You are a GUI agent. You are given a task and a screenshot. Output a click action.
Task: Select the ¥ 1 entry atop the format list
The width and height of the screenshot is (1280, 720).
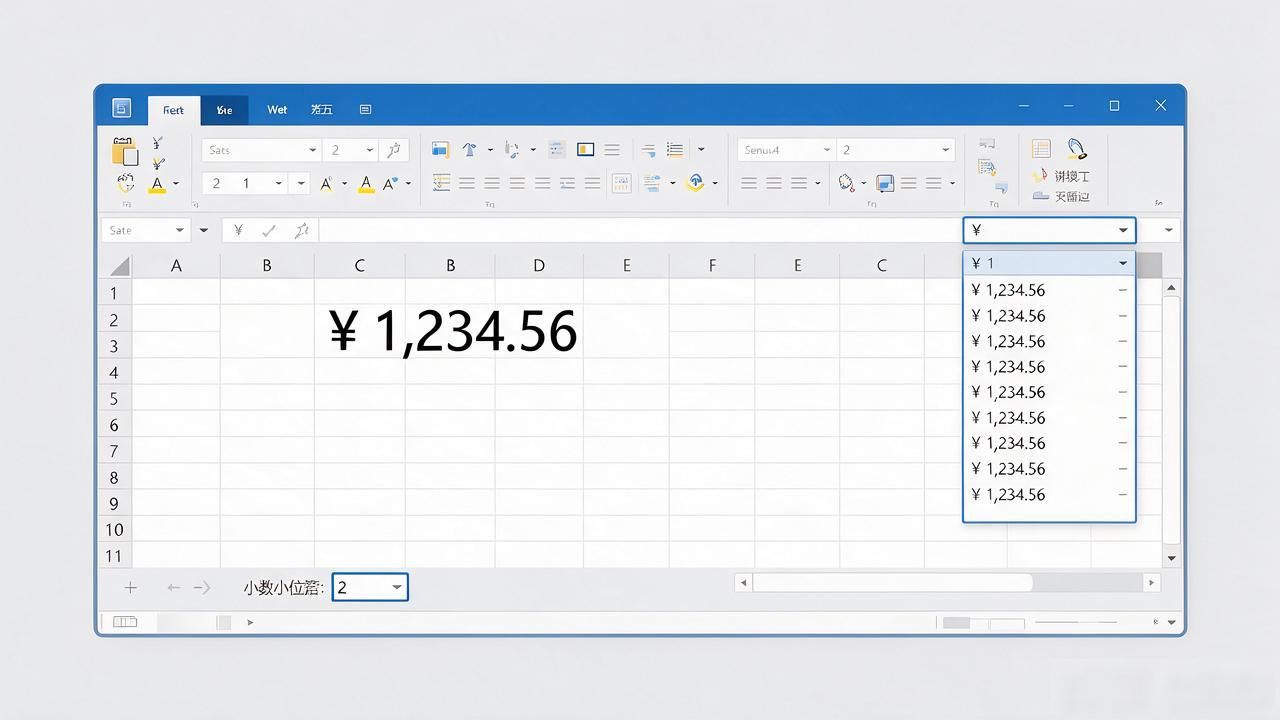point(1049,263)
